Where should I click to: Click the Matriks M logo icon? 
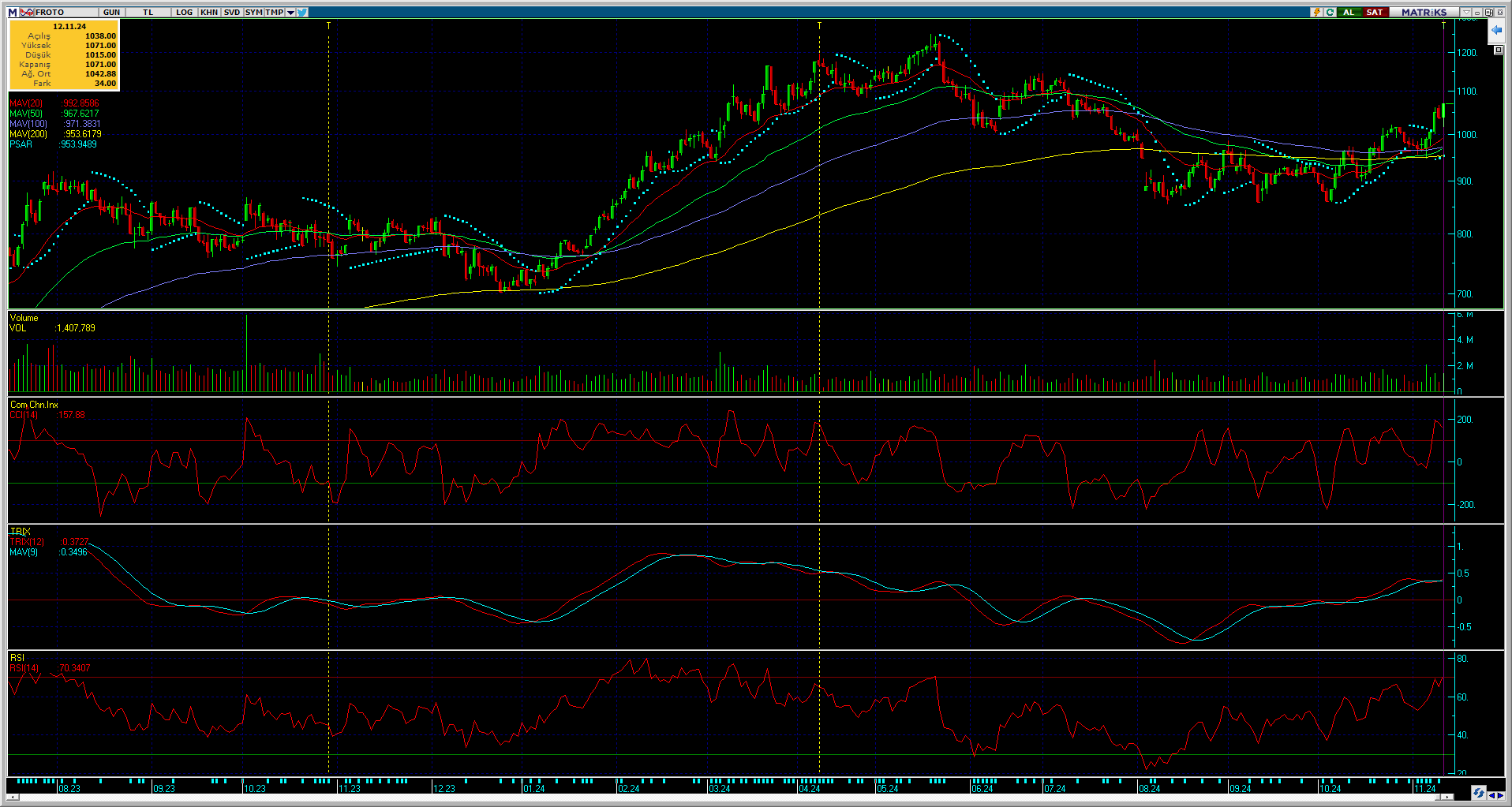(12, 13)
